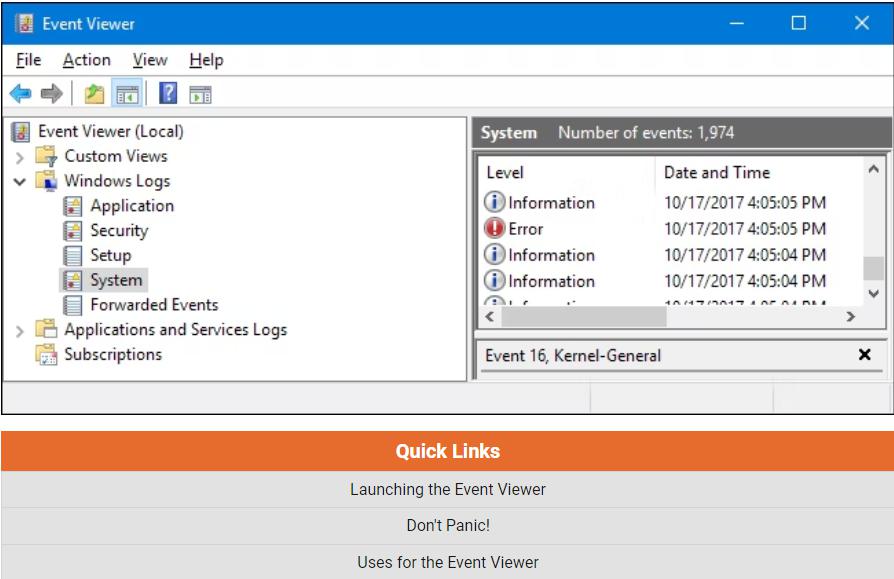
Task: Select the Setup log
Action: [x=111, y=255]
